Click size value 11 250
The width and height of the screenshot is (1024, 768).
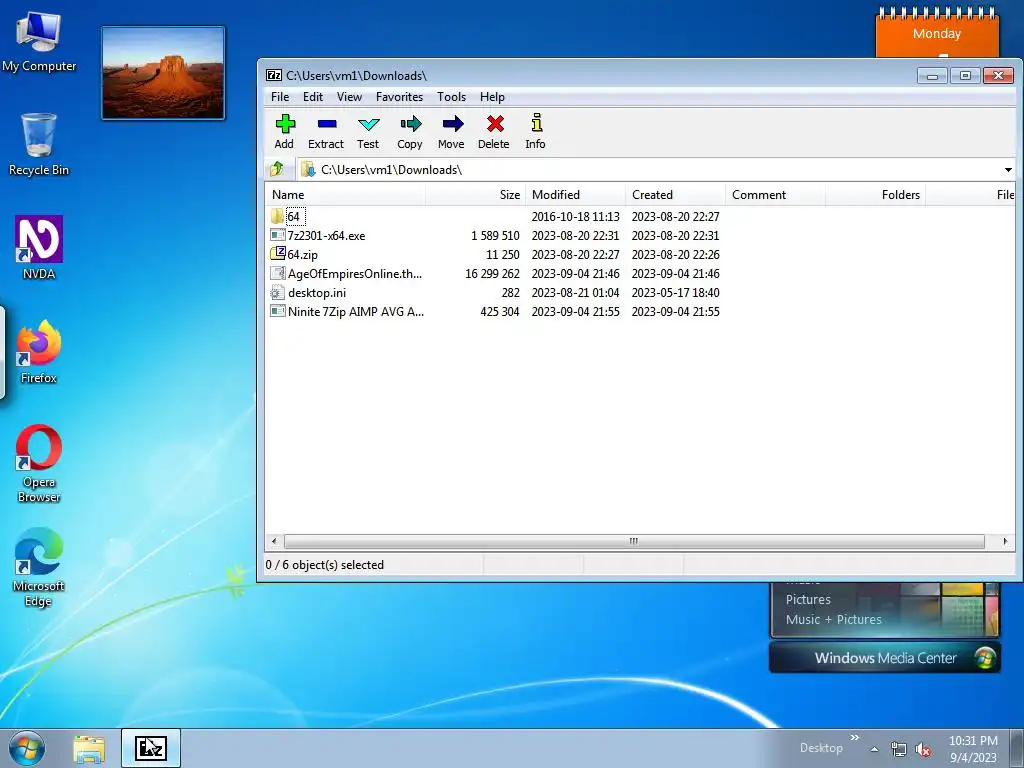503,254
